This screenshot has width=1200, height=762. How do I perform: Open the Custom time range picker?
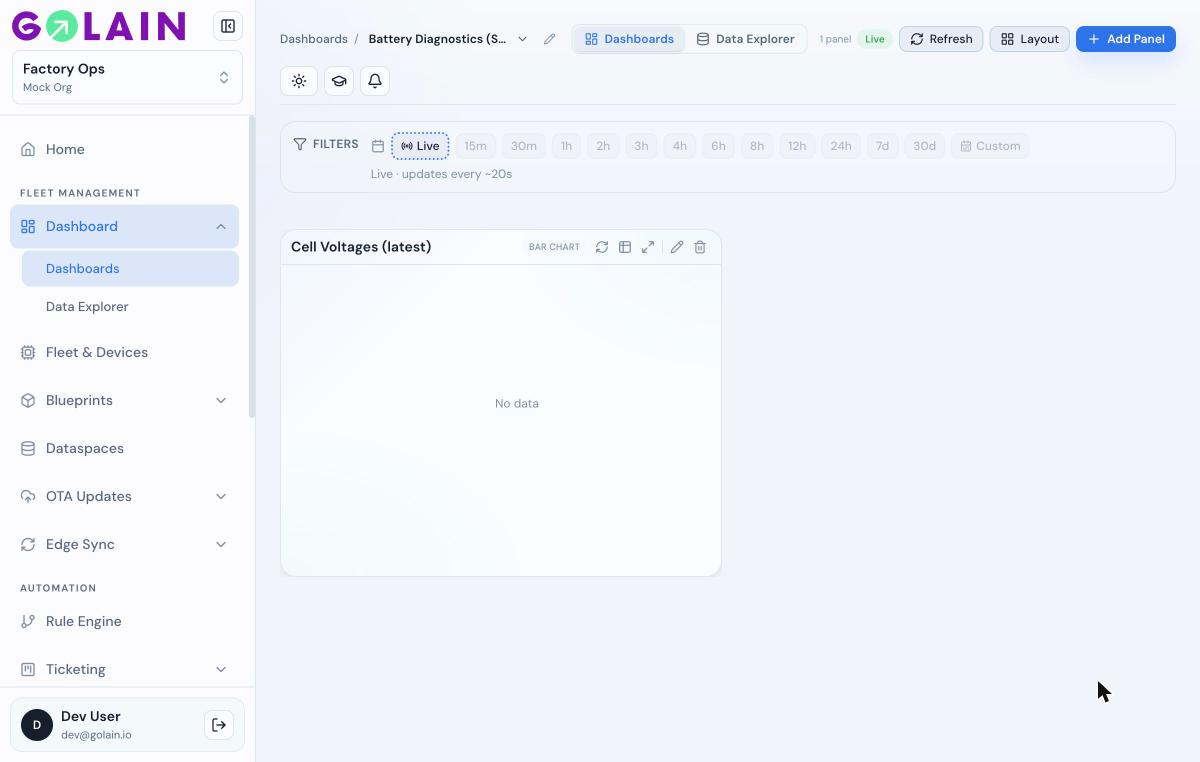pyautogui.click(x=990, y=146)
